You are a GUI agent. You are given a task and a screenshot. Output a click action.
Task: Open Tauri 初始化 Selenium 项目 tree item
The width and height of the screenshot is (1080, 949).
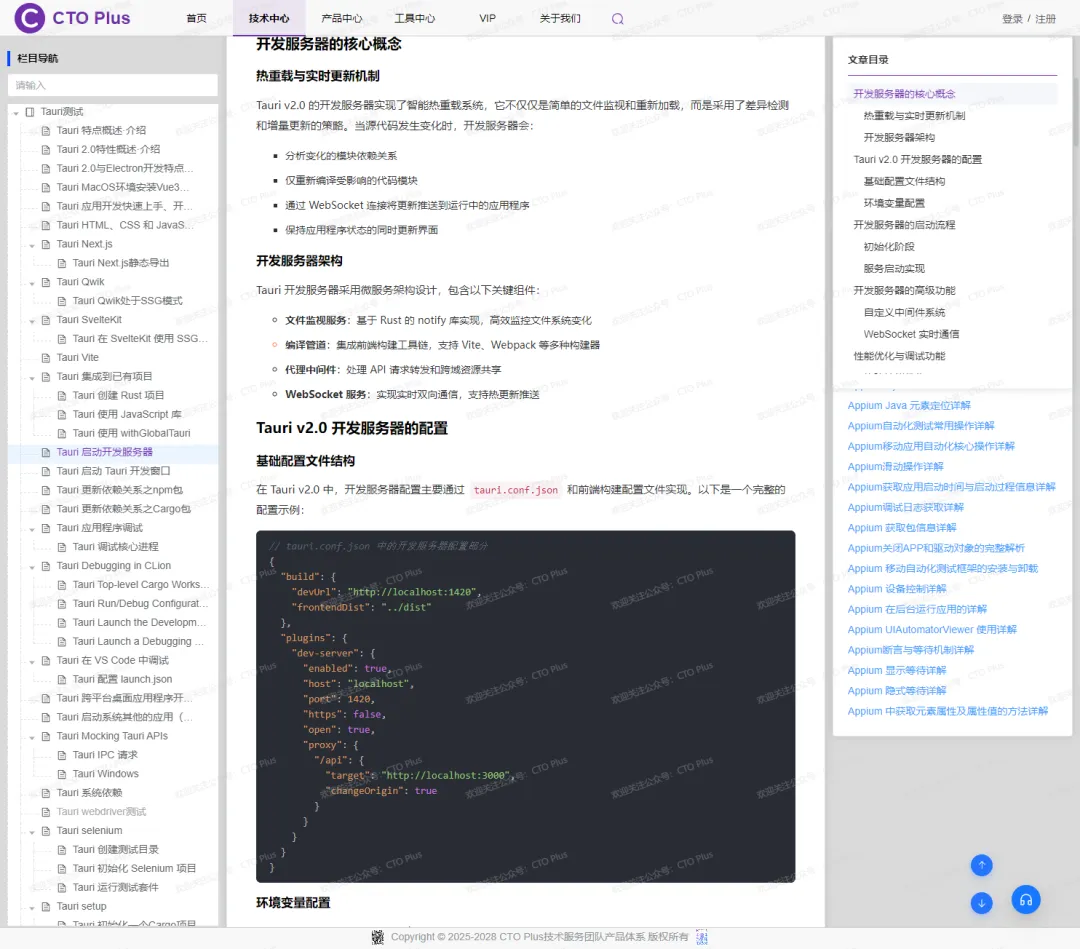coord(134,868)
